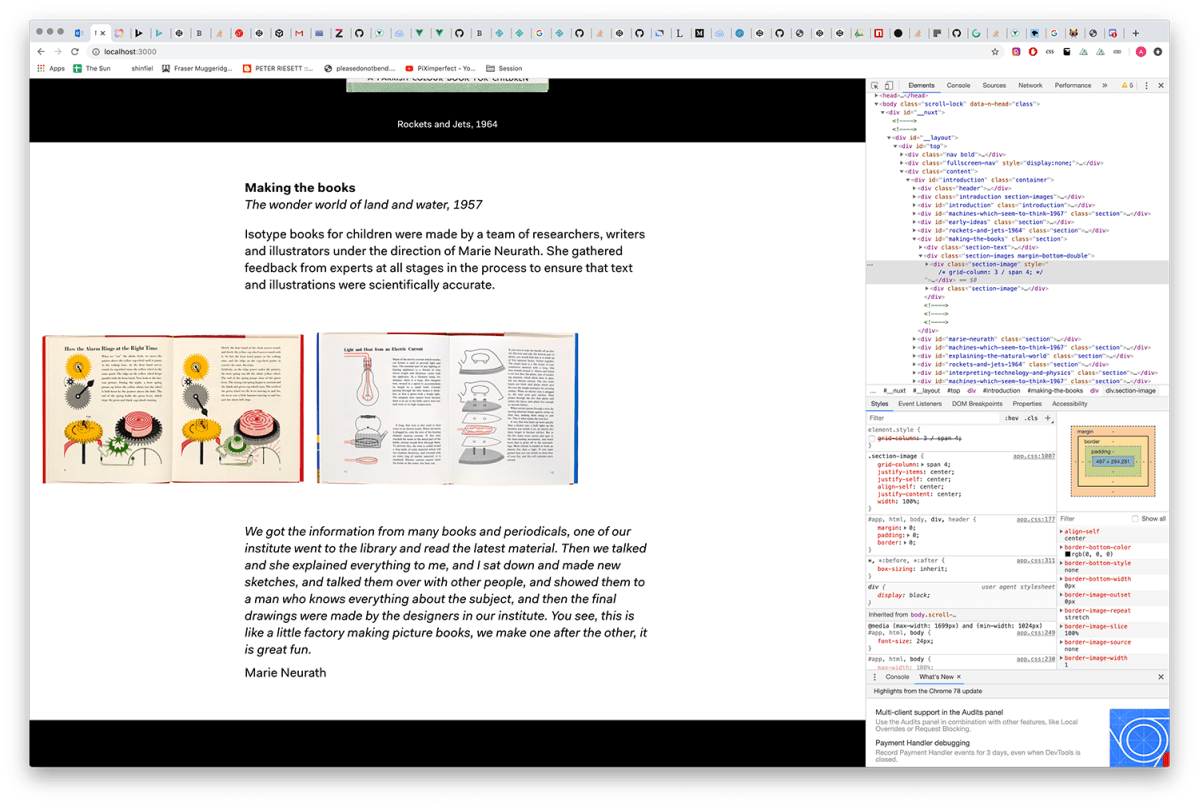Click the browser back arrow
This screenshot has height=806, width=1199.
(41, 51)
